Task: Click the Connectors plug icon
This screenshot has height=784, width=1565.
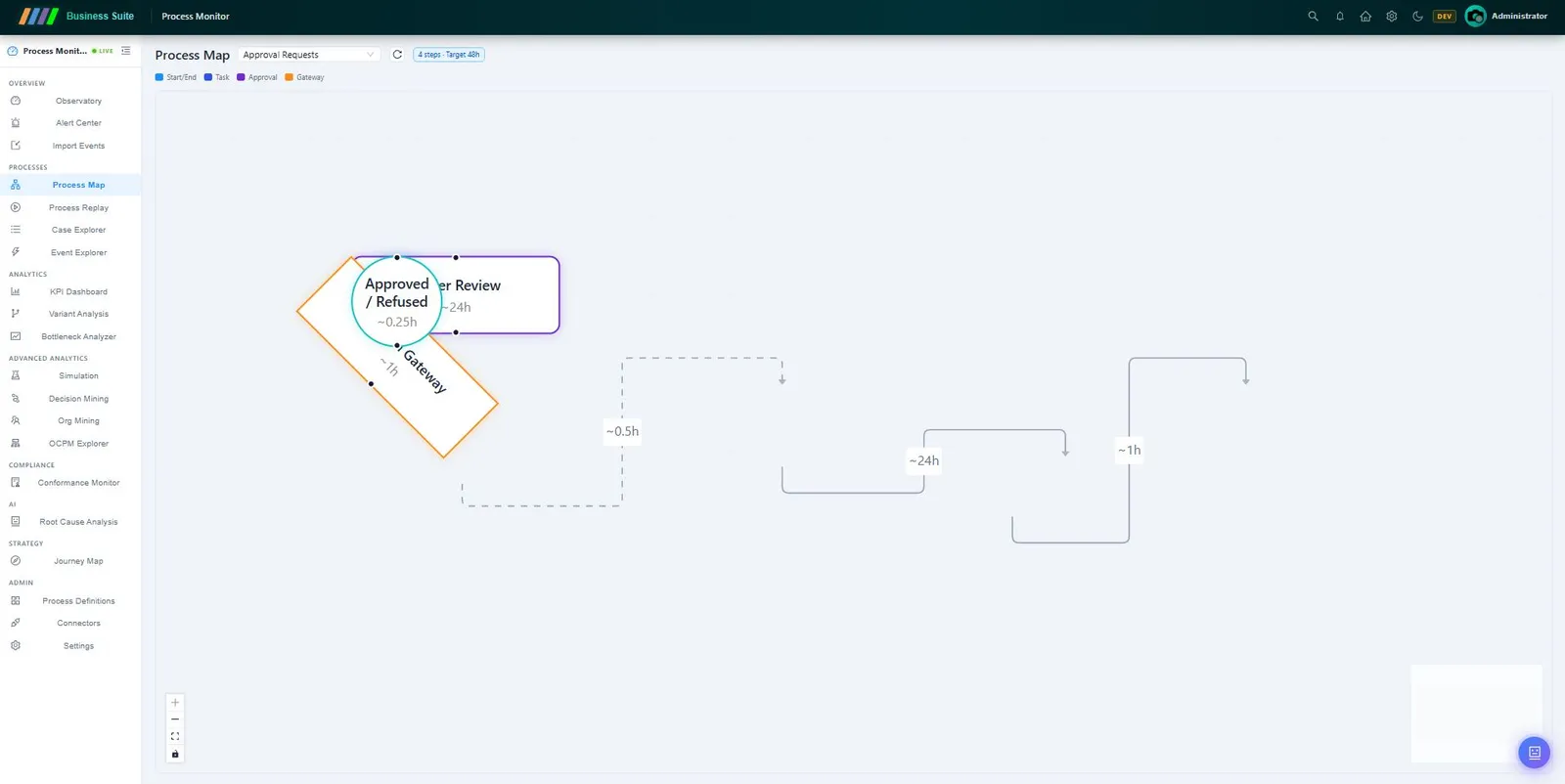Action: (15, 623)
